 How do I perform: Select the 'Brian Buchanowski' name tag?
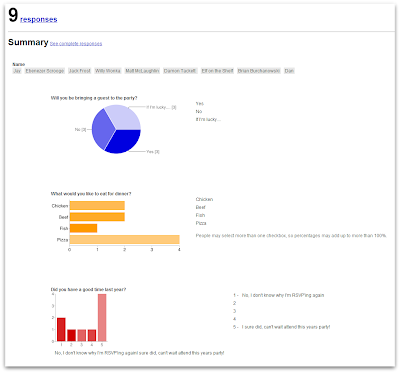coord(259,71)
